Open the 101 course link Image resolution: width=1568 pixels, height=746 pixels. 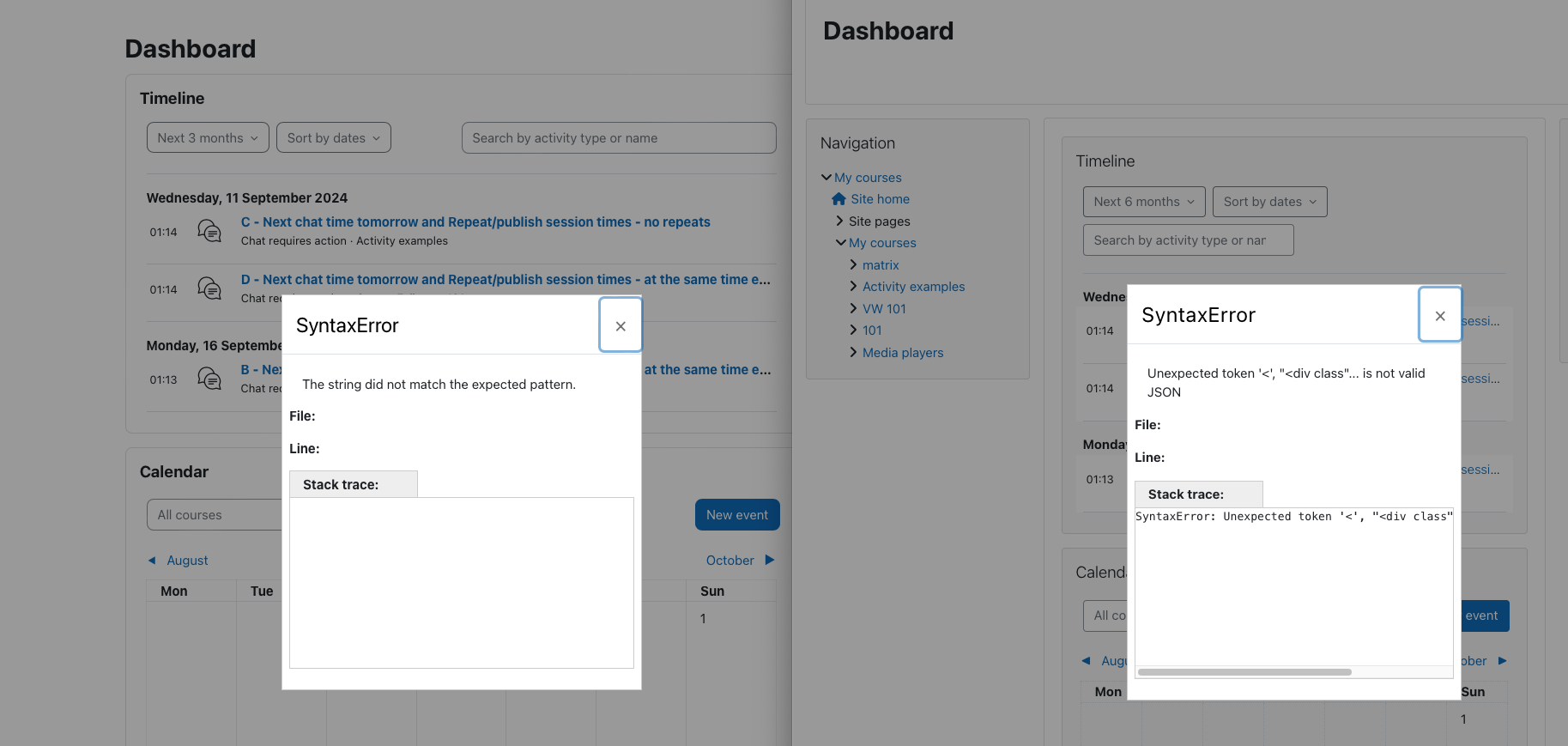click(x=872, y=331)
